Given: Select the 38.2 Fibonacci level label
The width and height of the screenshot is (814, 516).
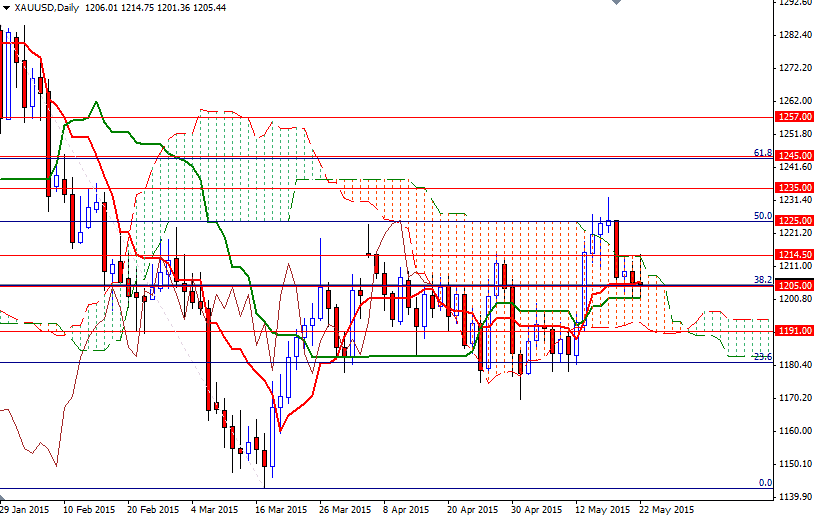Looking at the screenshot, I should tap(762, 280).
